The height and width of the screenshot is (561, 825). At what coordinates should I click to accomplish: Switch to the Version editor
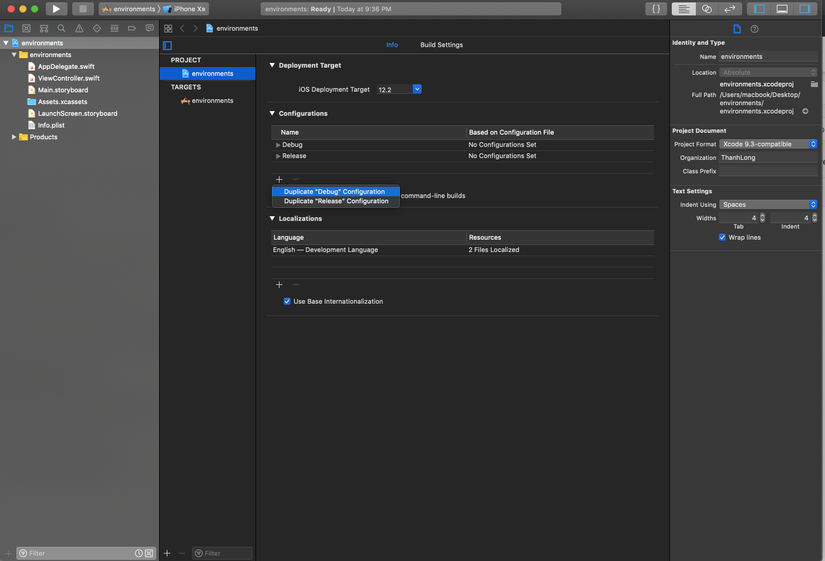(x=730, y=9)
